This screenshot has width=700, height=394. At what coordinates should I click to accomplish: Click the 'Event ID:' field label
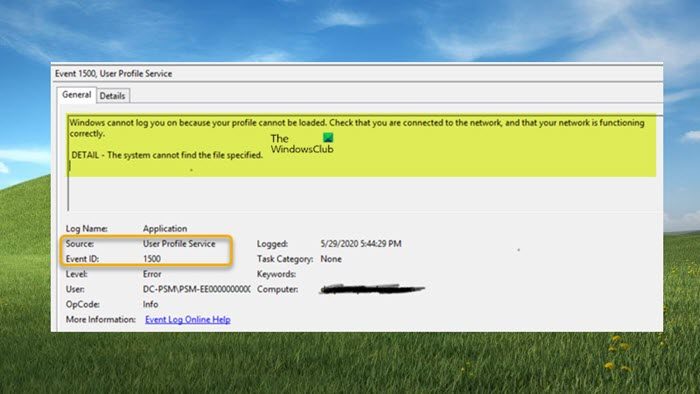click(x=82, y=259)
